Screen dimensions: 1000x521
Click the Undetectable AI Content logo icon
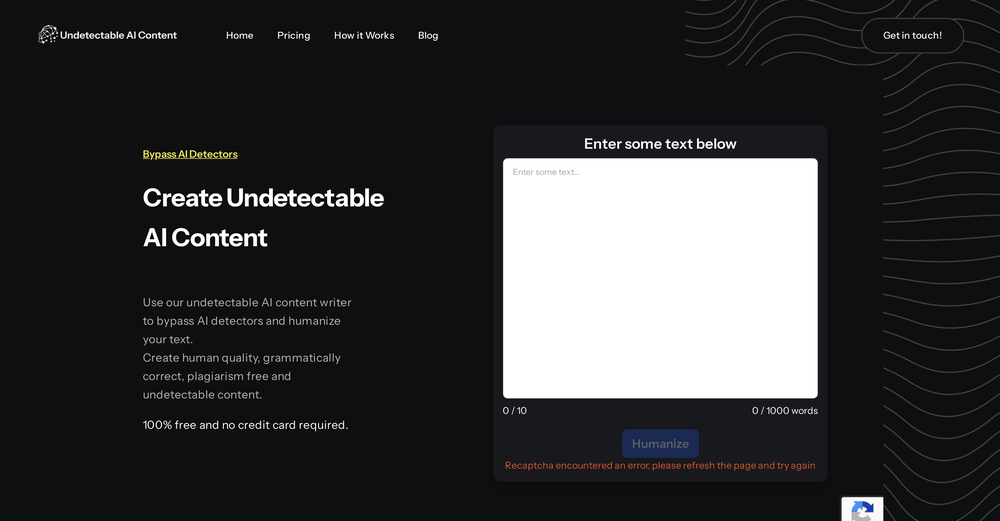[x=47, y=35]
